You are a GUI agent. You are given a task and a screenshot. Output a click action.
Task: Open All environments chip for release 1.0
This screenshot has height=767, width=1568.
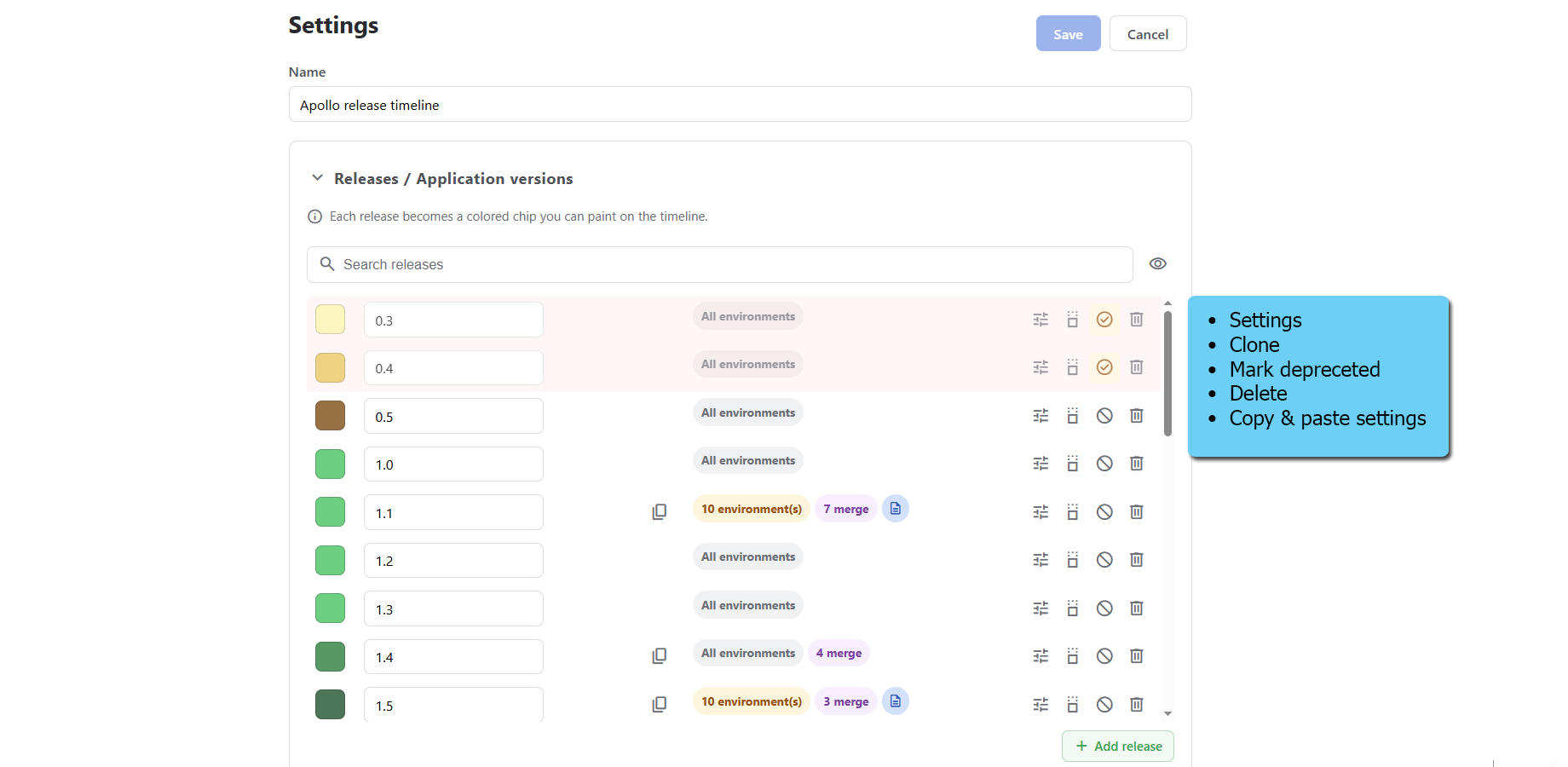[x=748, y=460]
